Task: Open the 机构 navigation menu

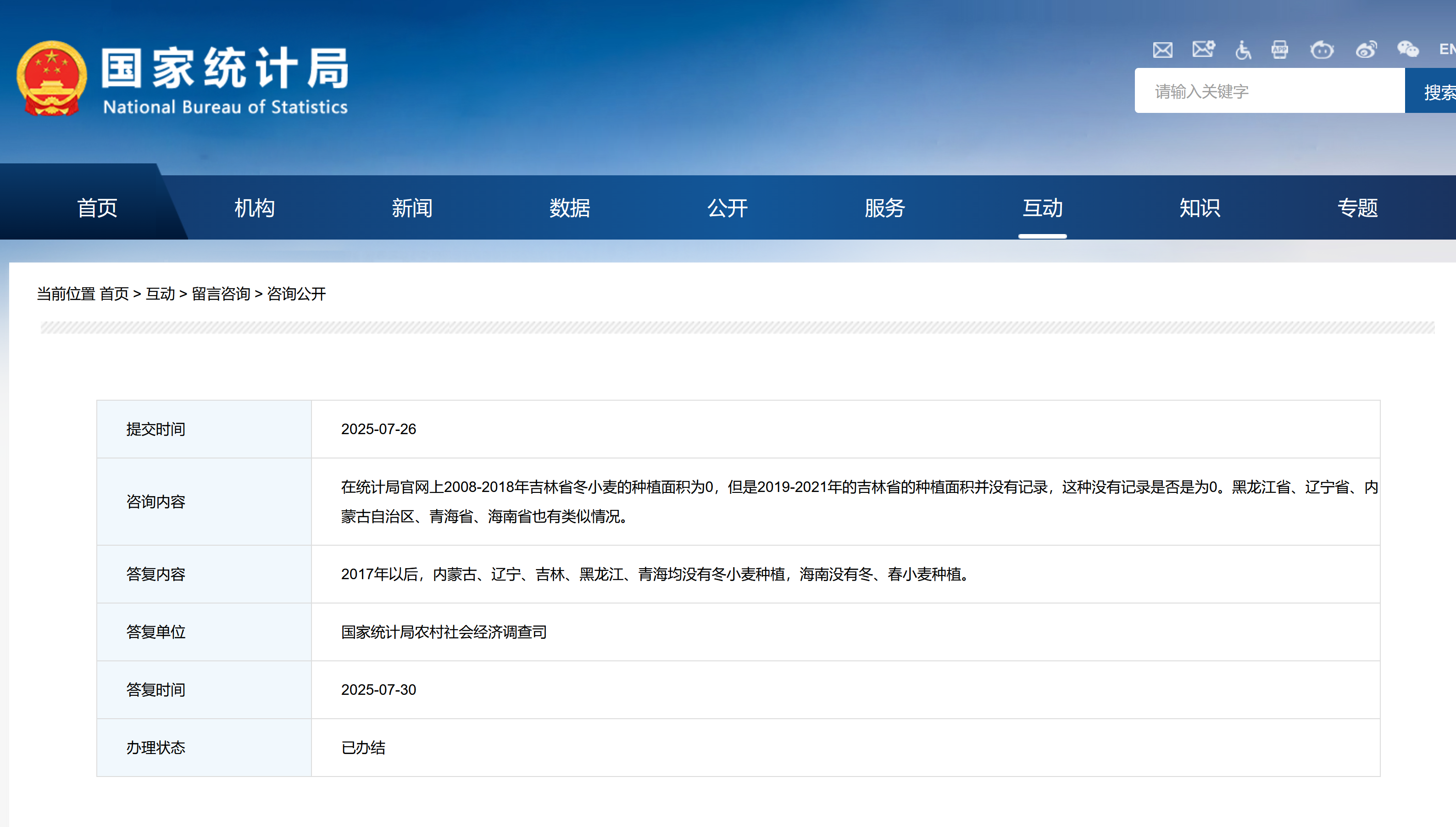Action: [x=254, y=208]
